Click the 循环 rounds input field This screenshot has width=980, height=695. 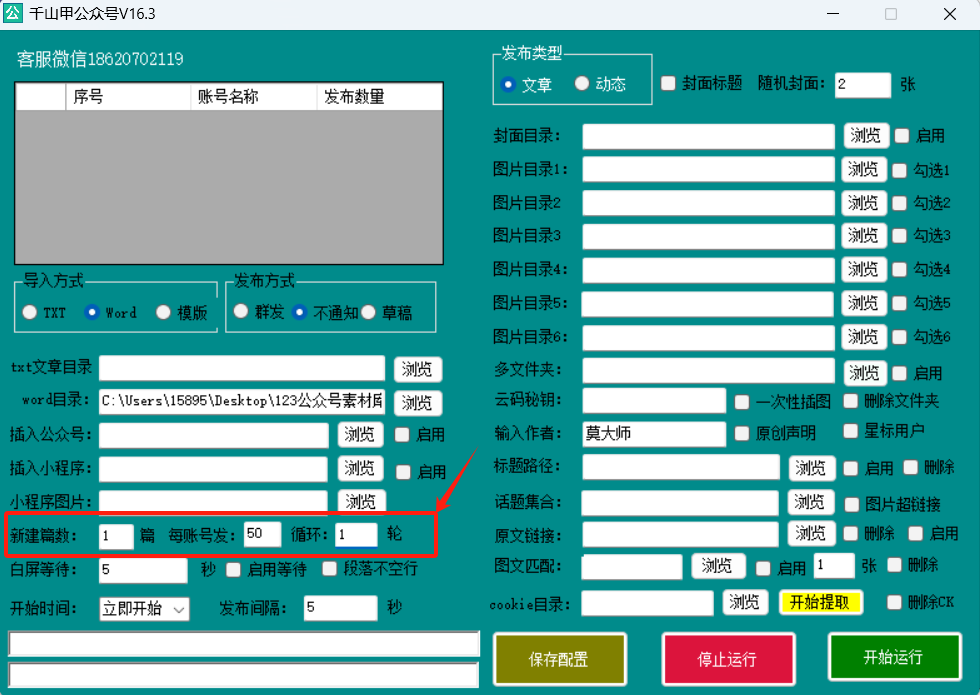pyautogui.click(x=356, y=536)
